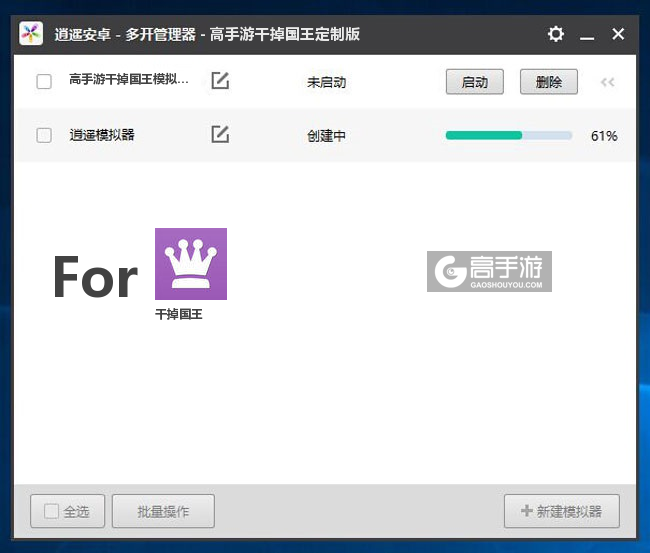Click the purple crown 干掉国王 icon

191,264
